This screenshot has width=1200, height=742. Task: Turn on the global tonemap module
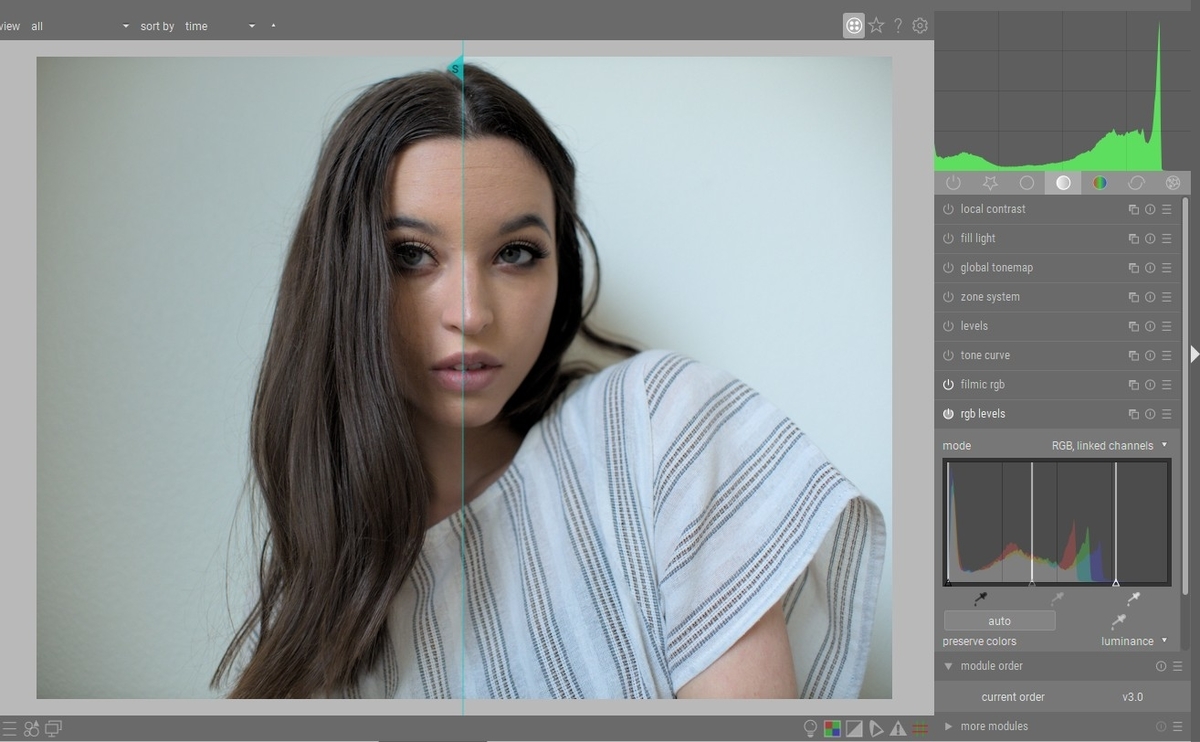click(948, 267)
